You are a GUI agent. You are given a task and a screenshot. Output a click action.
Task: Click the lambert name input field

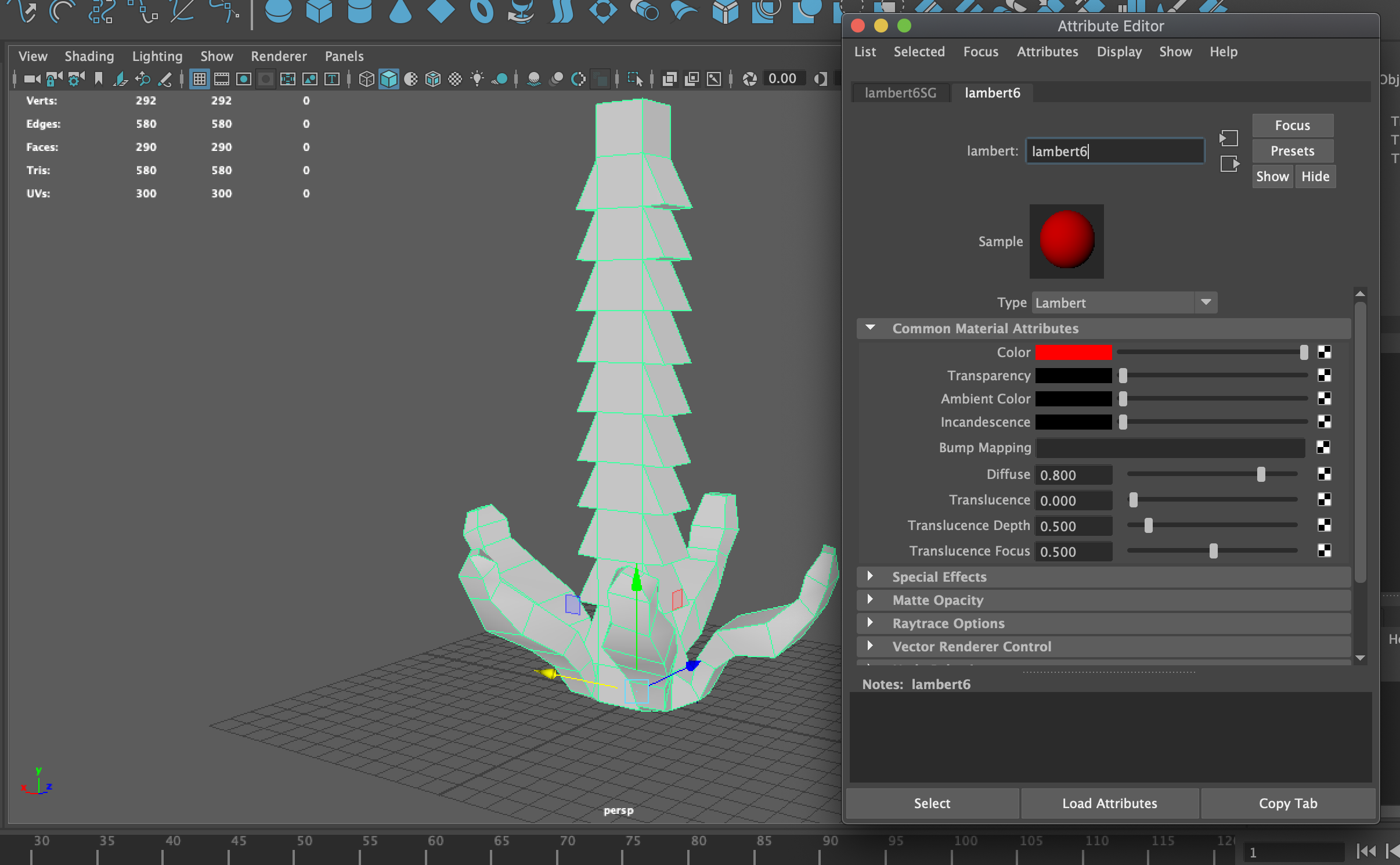click(1114, 152)
